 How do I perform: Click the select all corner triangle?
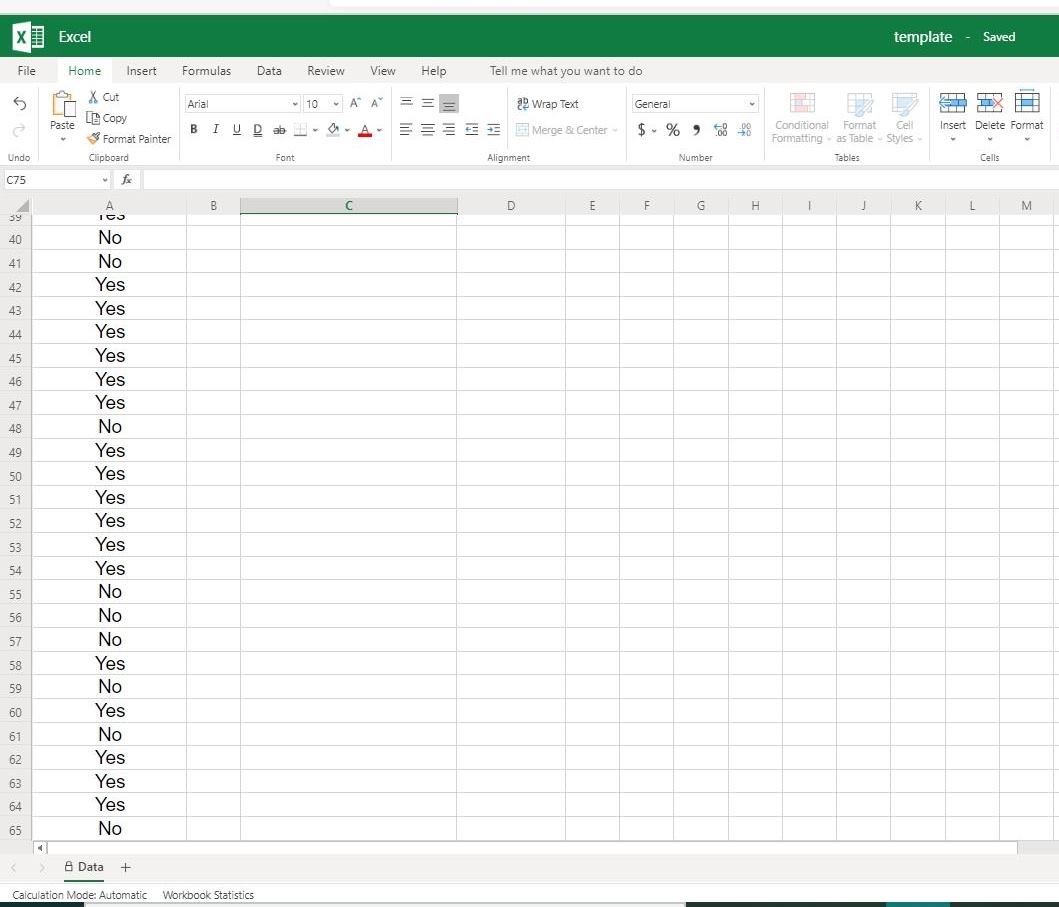tap(22, 206)
